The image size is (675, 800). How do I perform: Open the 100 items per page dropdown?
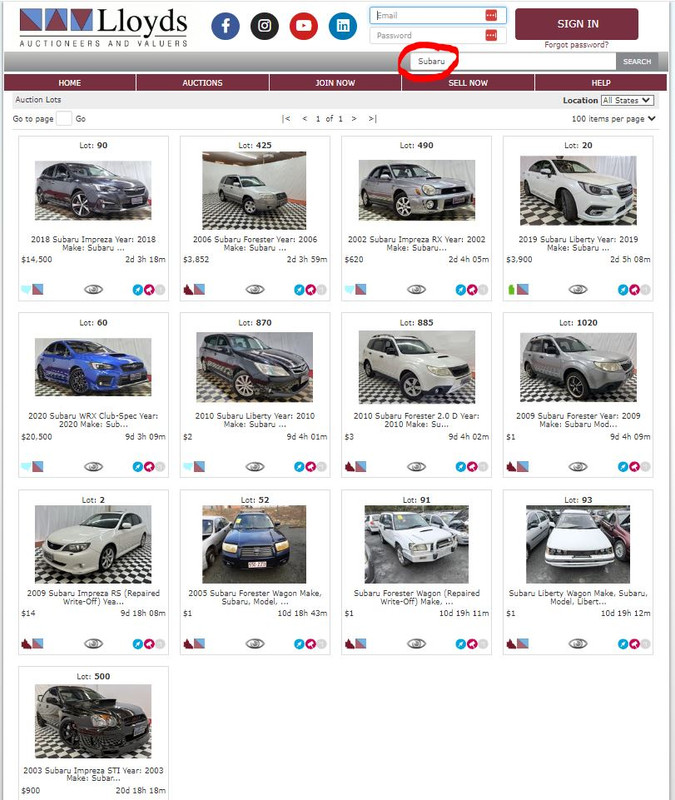613,118
